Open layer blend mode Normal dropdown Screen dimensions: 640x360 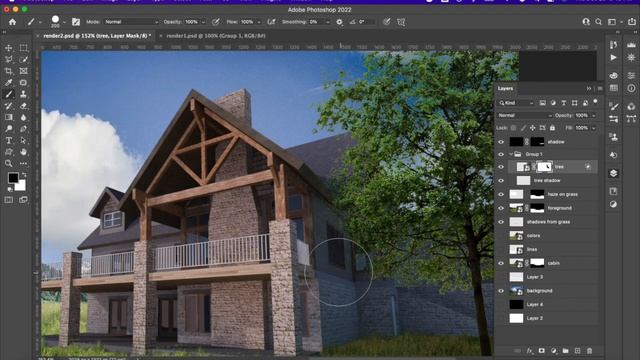click(524, 116)
